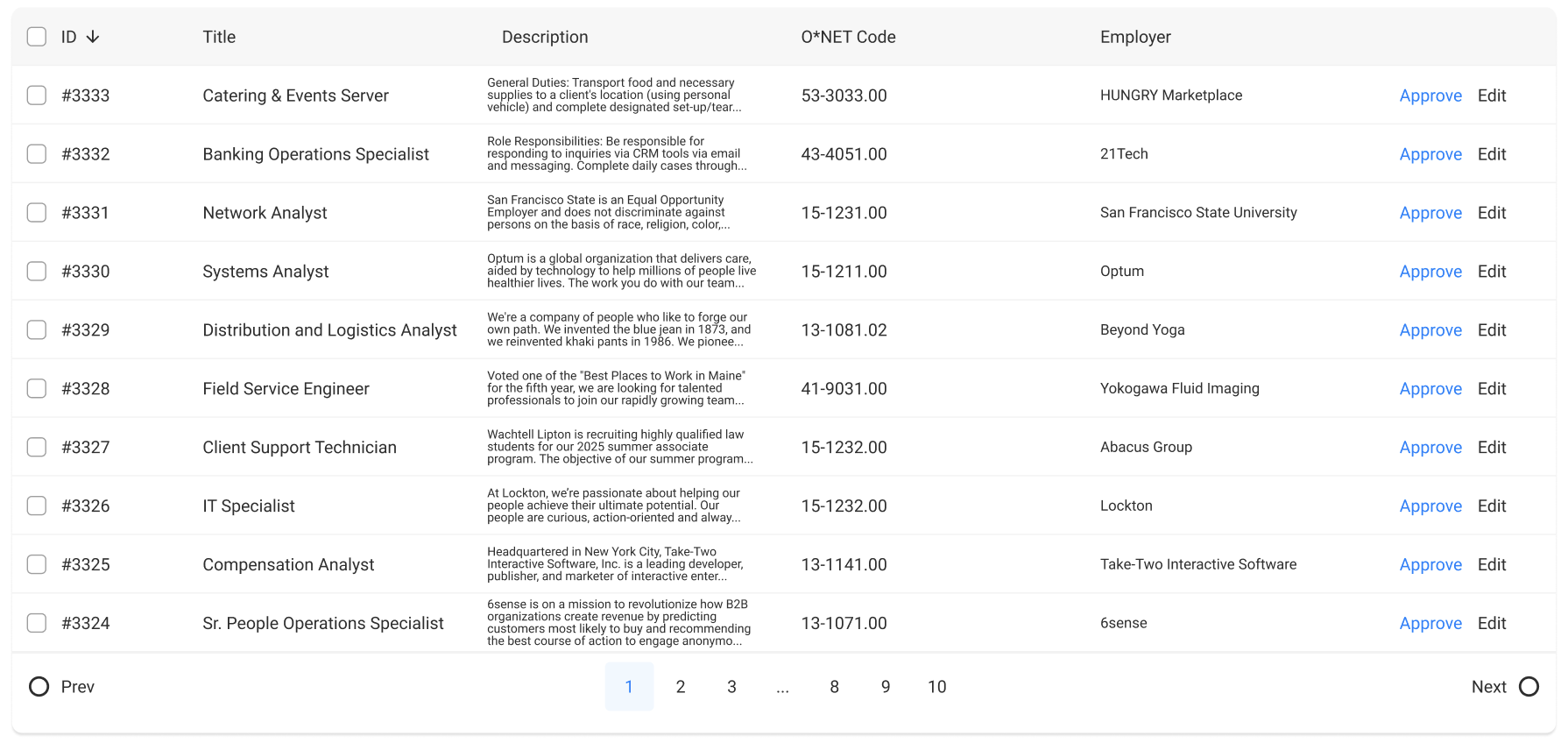The image size is (1568, 750).
Task: Check the box for row #3329
Action: pos(37,330)
